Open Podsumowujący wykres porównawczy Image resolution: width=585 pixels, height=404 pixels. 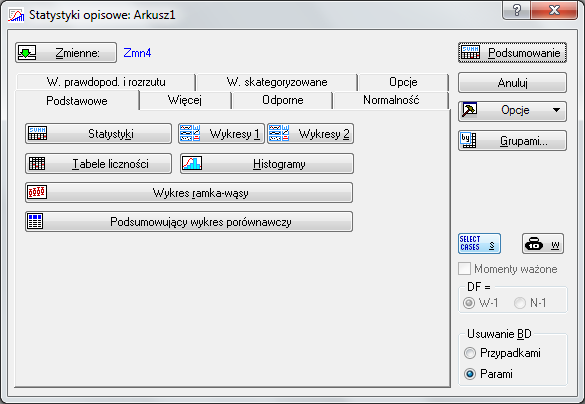(189, 222)
